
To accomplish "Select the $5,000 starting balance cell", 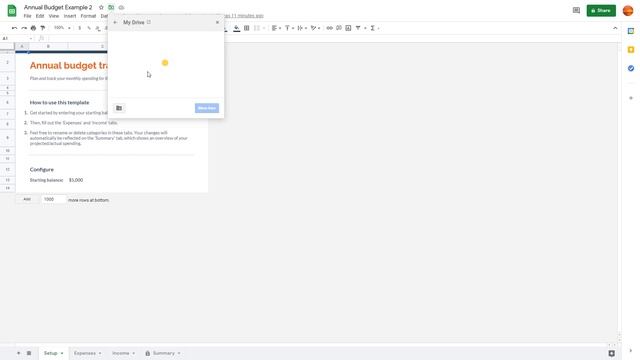I will (76, 180).
